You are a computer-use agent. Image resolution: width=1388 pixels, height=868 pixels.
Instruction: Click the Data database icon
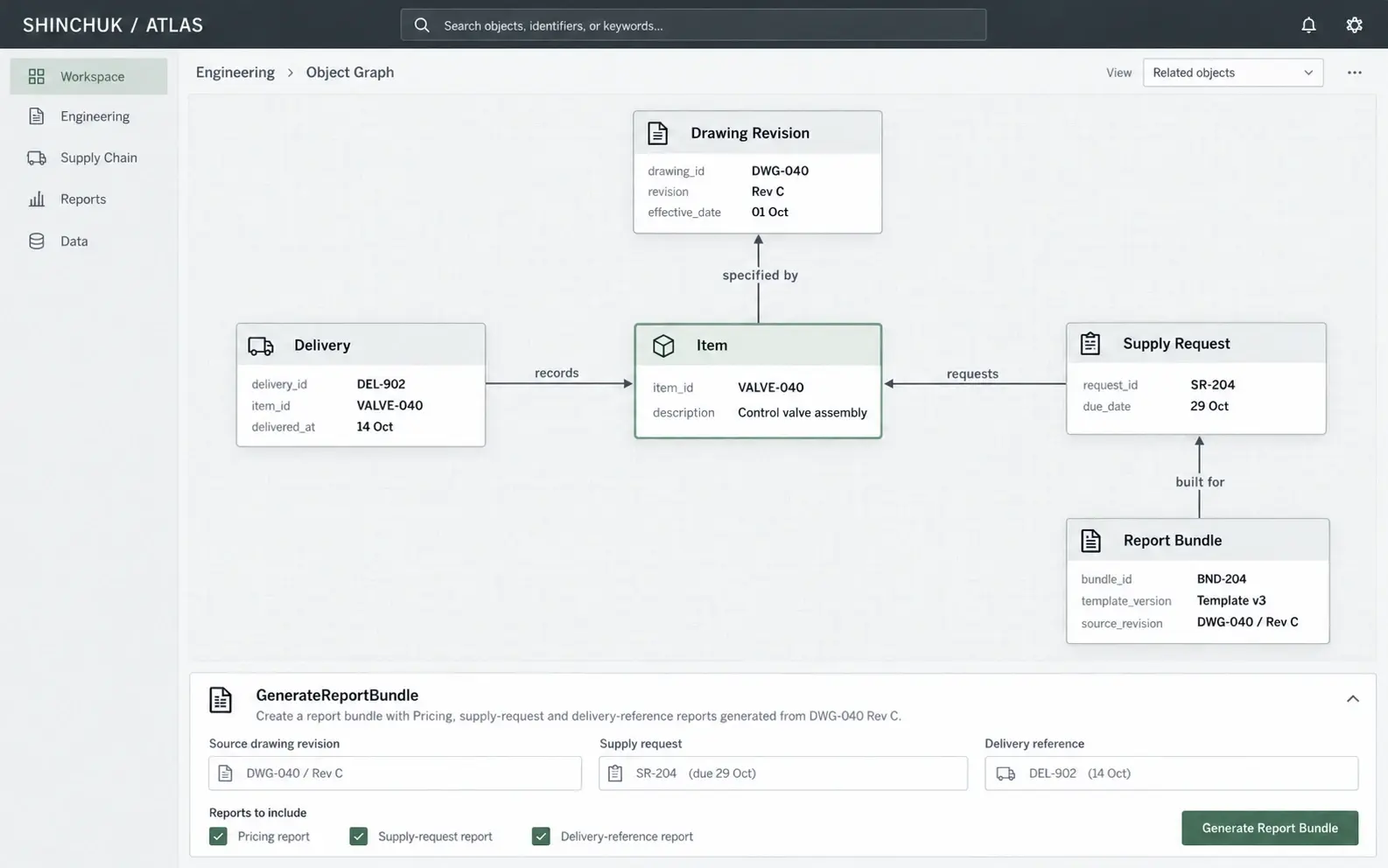click(x=36, y=241)
